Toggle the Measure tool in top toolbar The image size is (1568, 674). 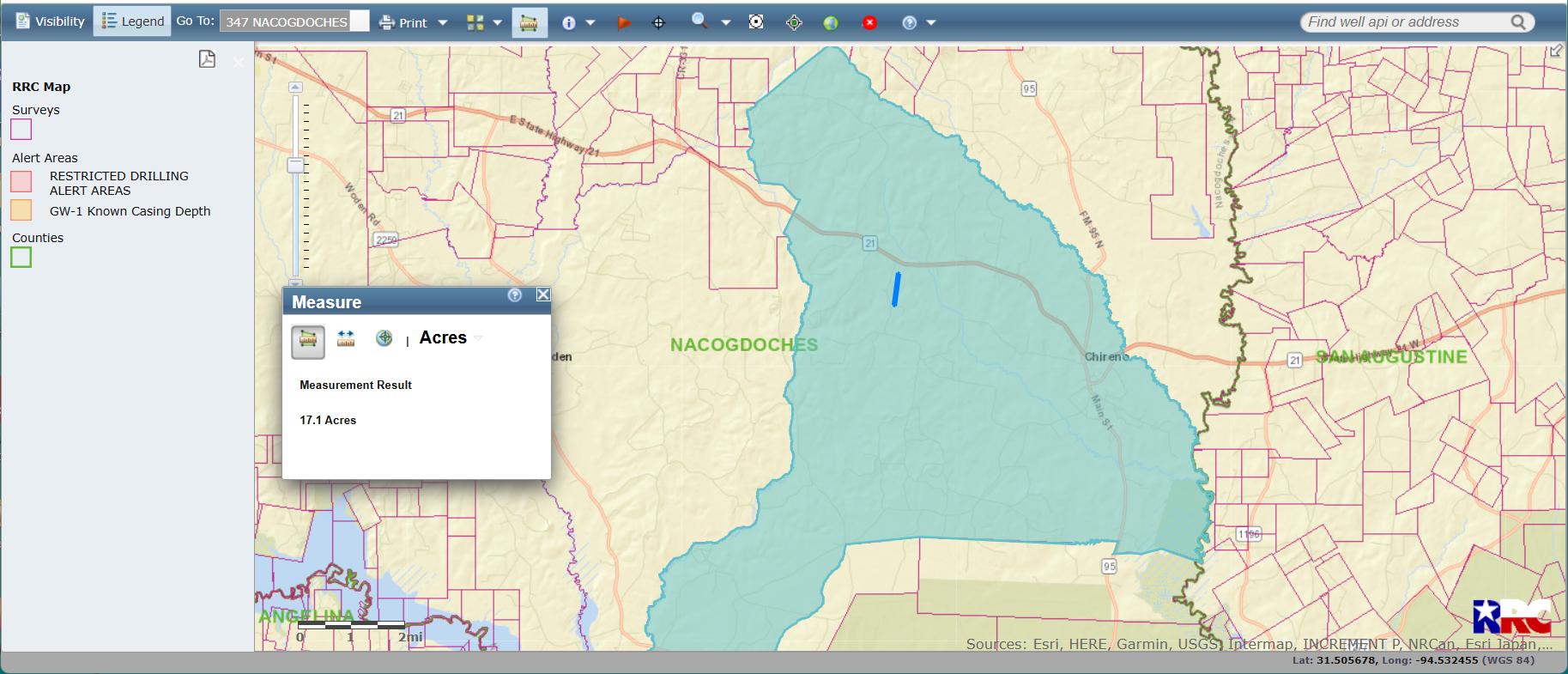(529, 23)
